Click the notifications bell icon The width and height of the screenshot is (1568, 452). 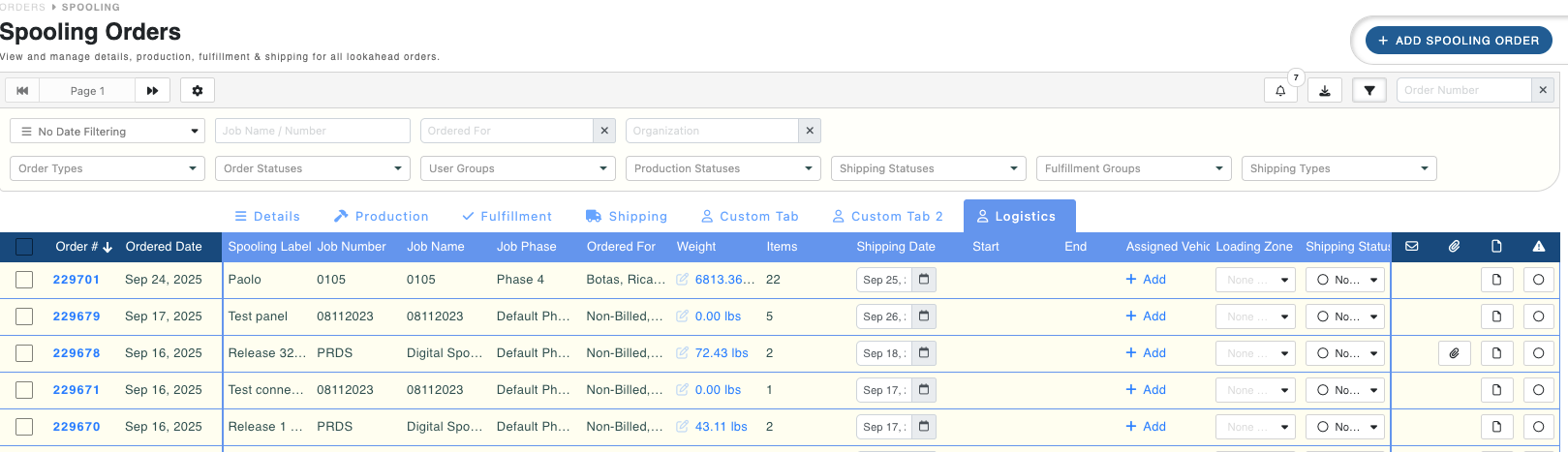pyautogui.click(x=1280, y=91)
